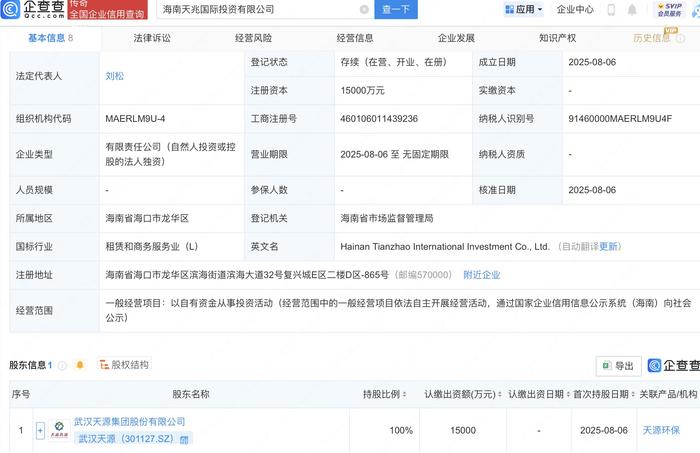Select the registered address text
Screen dimensions: 700x453
(247, 275)
